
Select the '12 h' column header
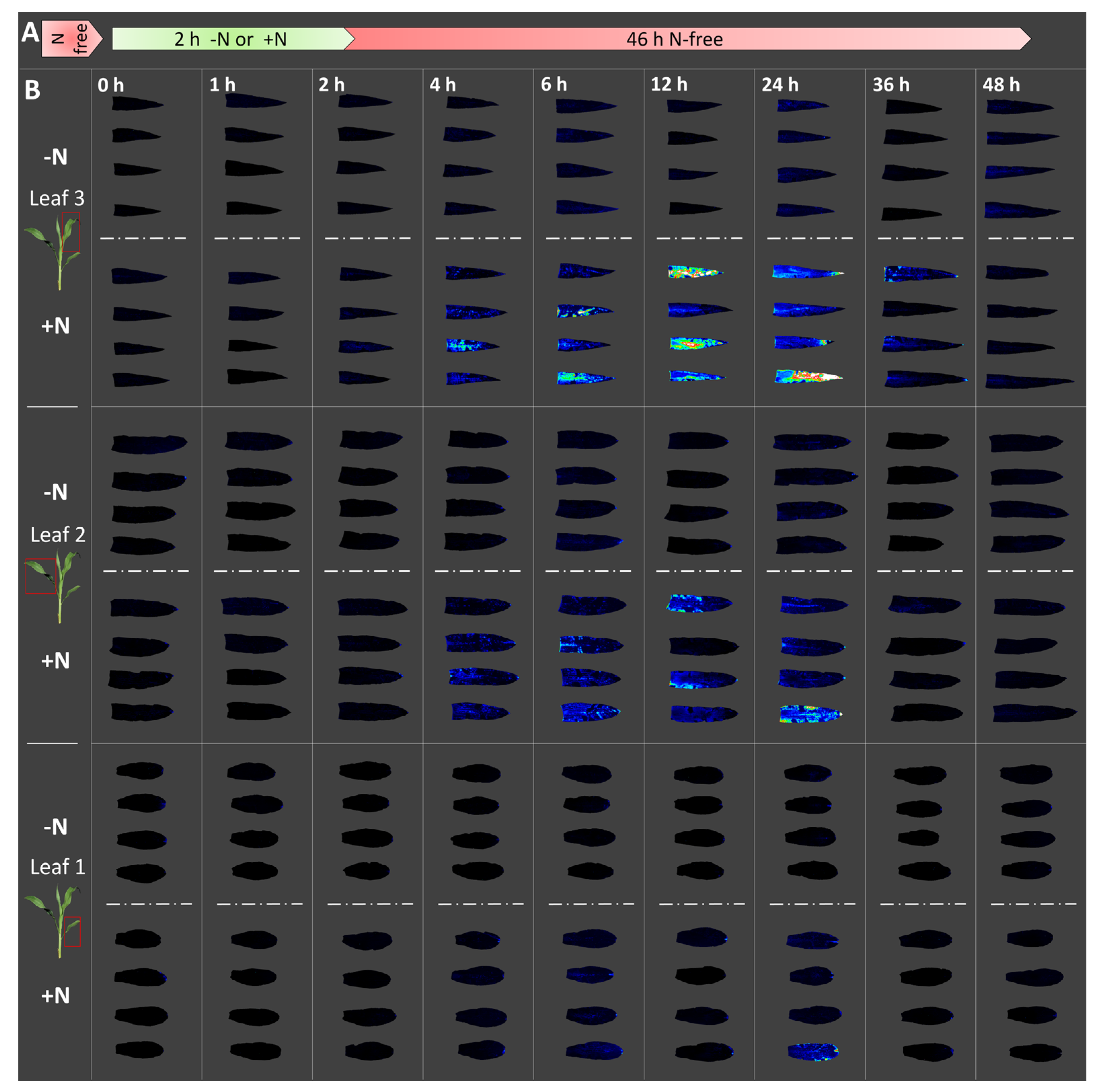pyautogui.click(x=669, y=85)
